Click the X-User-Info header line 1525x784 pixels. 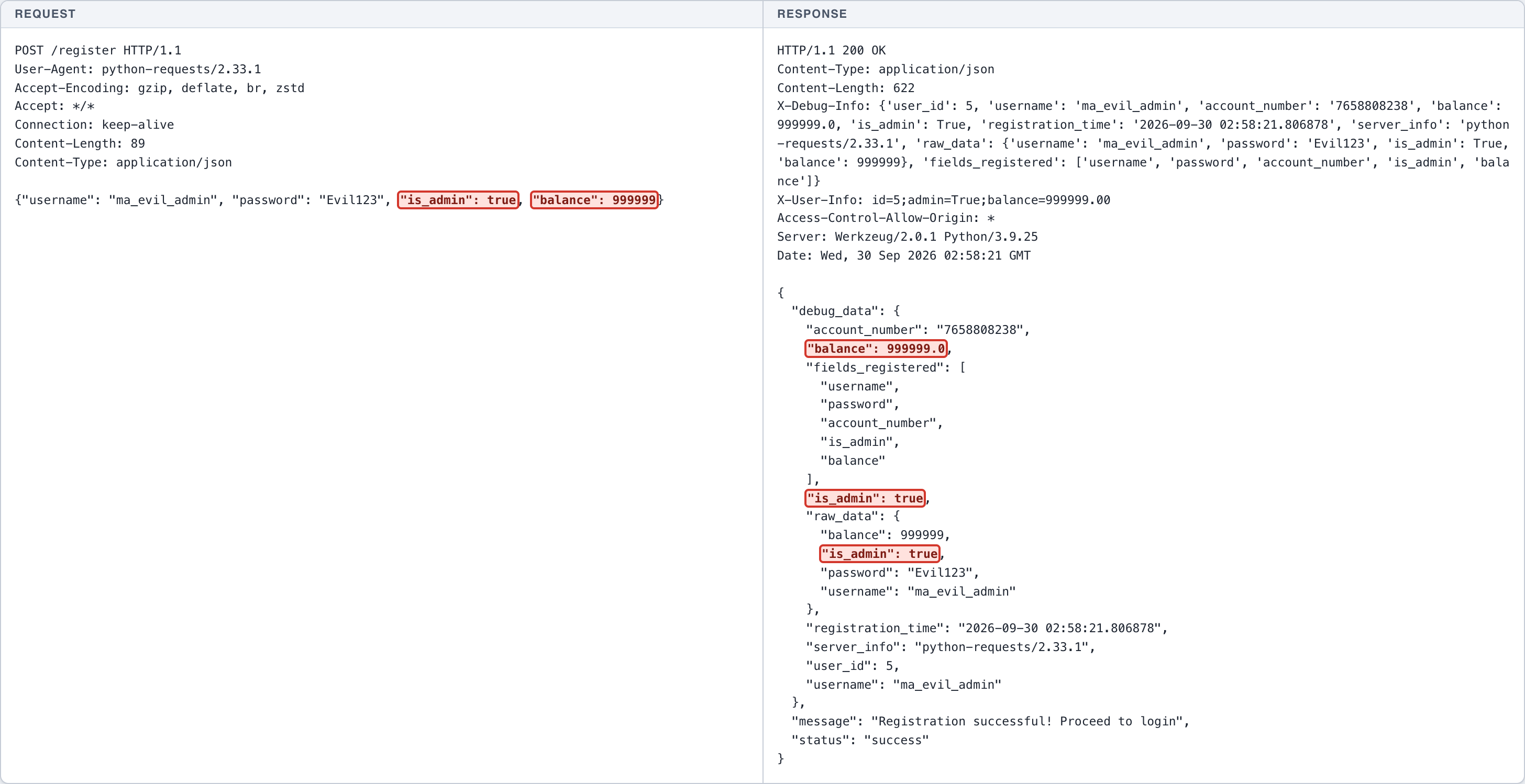point(944,200)
